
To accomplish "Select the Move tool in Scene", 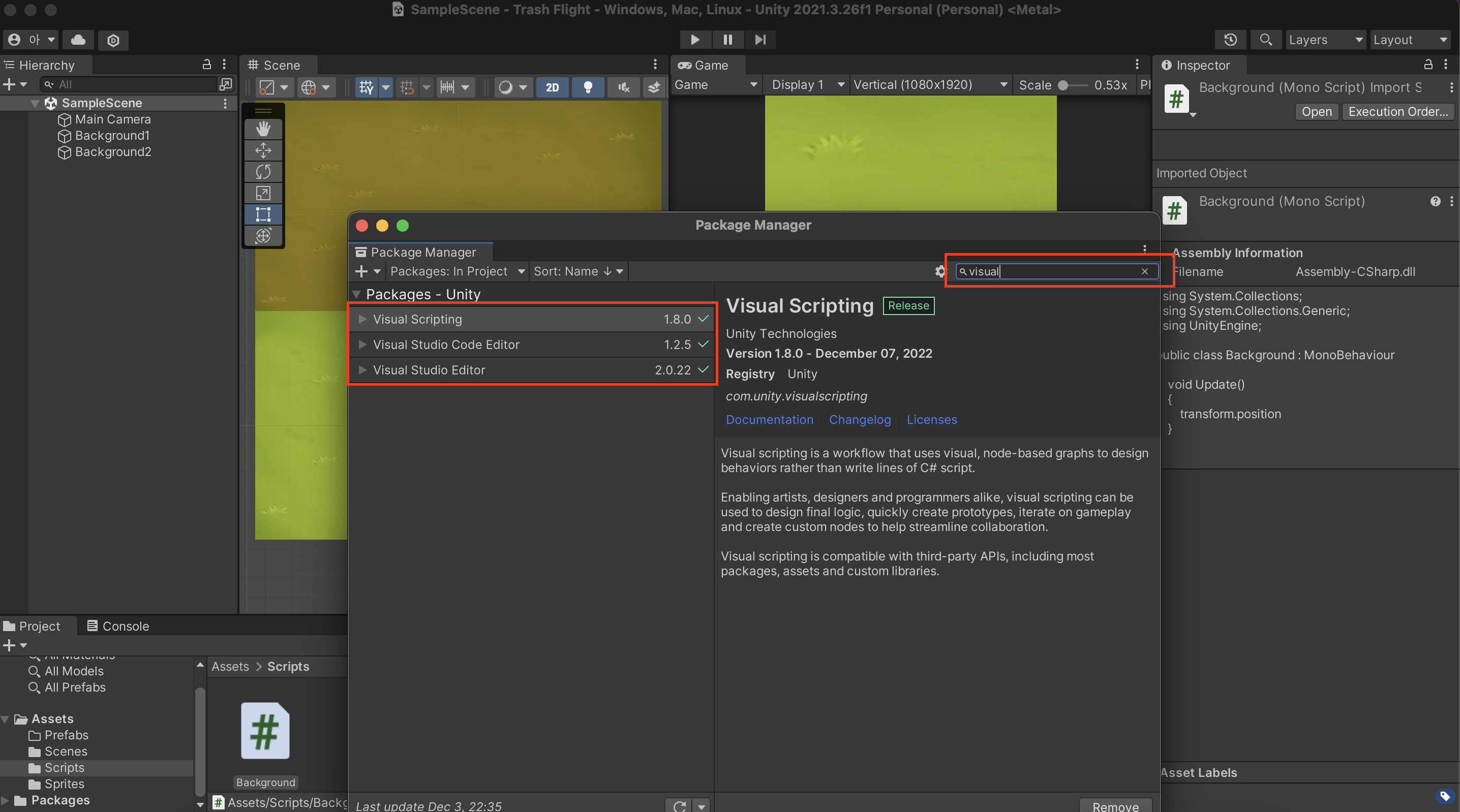I will 263,150.
